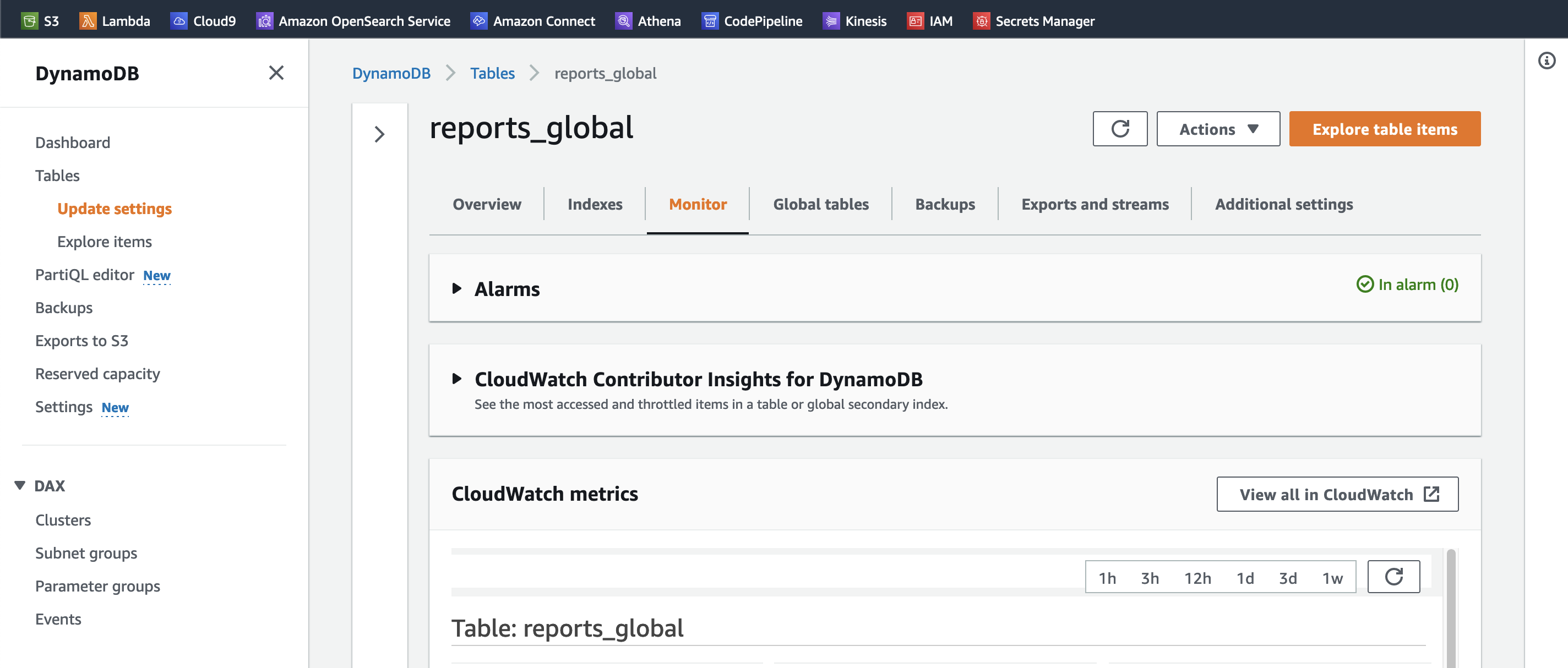Close the DynamoDB navigation sidebar
This screenshot has width=1568, height=668.
[x=276, y=73]
